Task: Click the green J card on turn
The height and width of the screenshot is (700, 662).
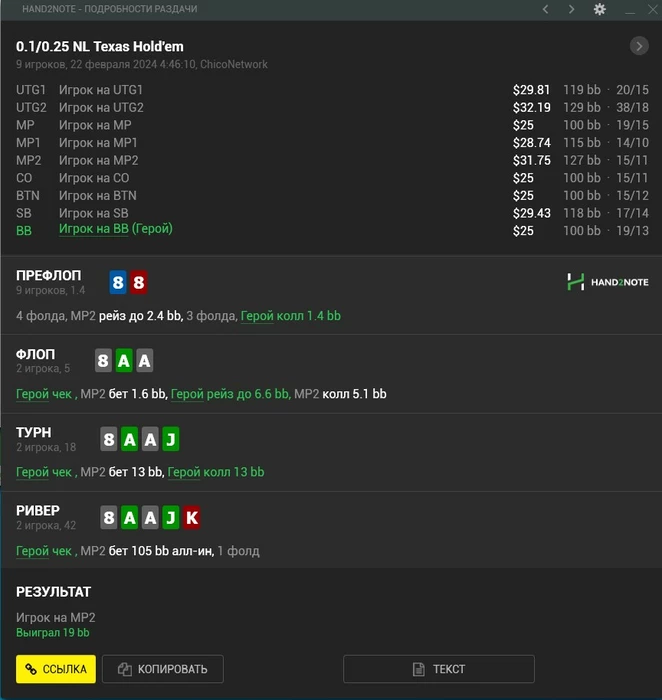Action: [x=171, y=439]
